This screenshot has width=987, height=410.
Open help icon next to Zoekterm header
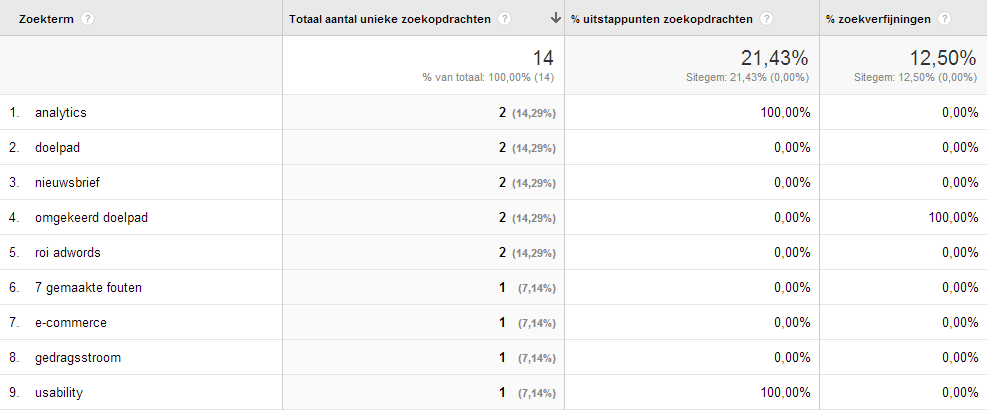(87, 19)
